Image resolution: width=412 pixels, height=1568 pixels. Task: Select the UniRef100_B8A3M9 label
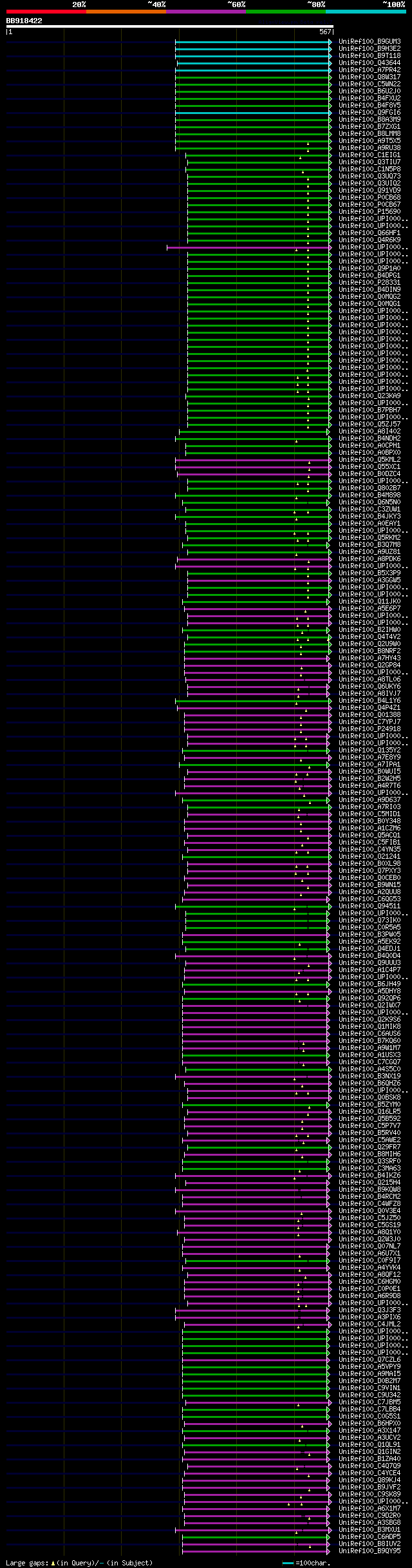(370, 120)
